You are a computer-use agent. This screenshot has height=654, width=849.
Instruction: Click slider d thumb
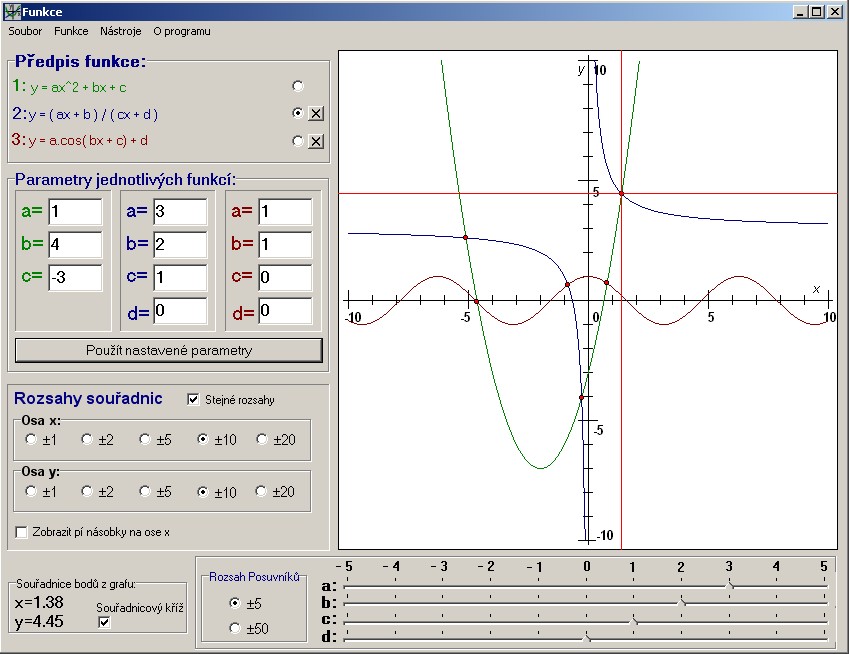click(x=586, y=639)
